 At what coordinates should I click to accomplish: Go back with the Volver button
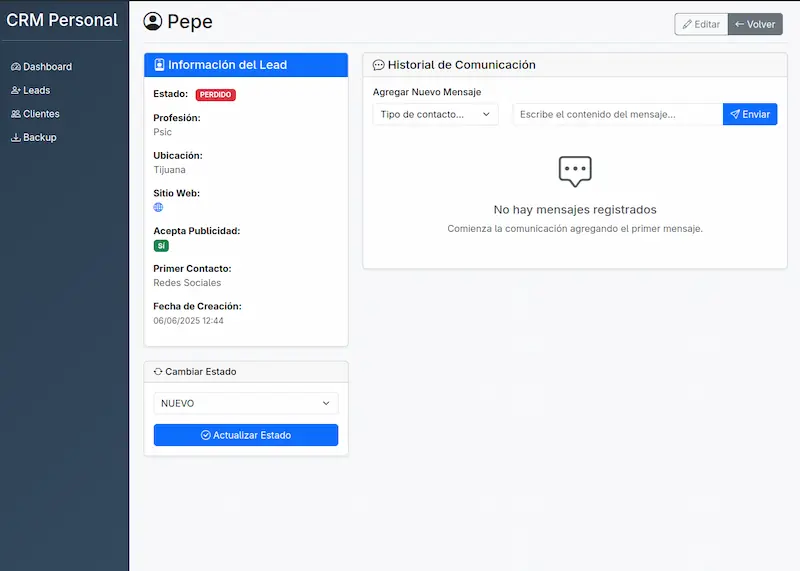pyautogui.click(x=755, y=24)
